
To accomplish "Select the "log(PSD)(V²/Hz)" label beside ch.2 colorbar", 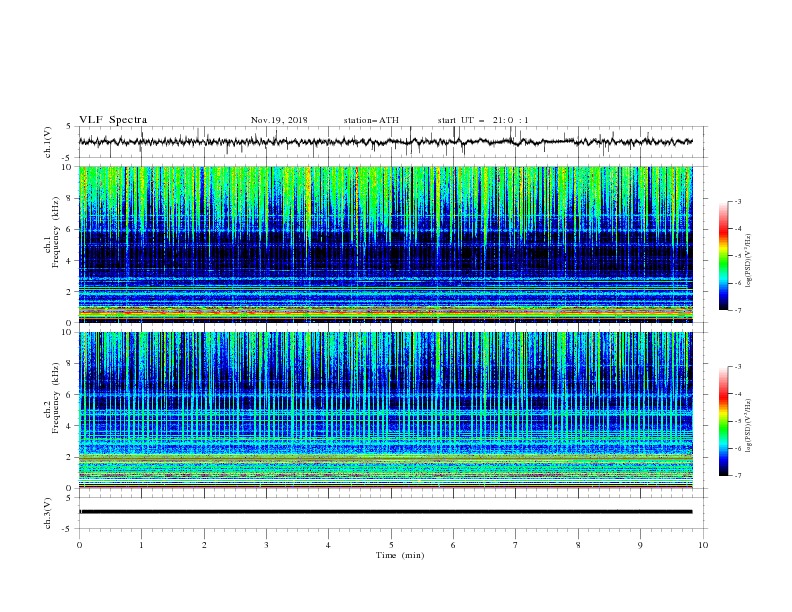I will coord(749,425).
